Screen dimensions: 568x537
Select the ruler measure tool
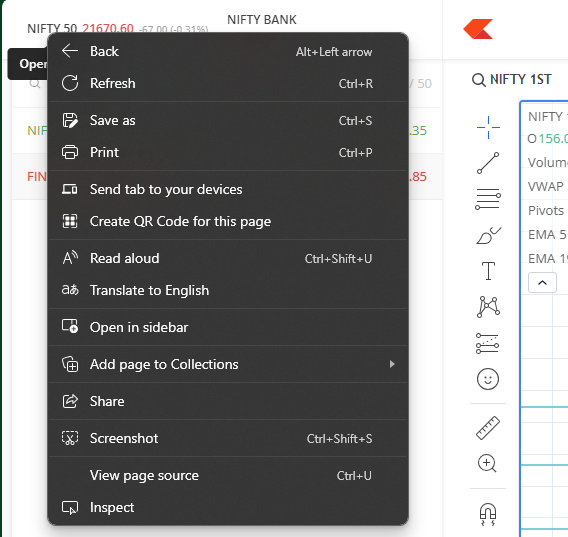point(488,428)
